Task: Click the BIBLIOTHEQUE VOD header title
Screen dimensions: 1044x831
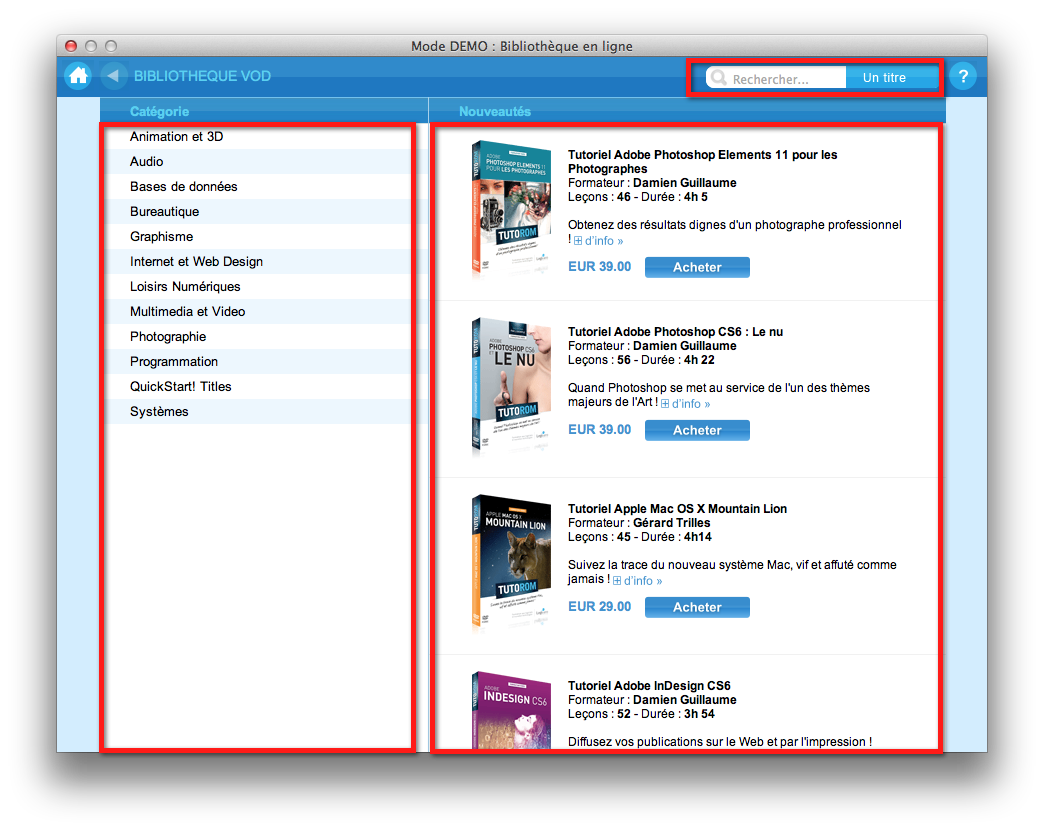Action: tap(202, 76)
